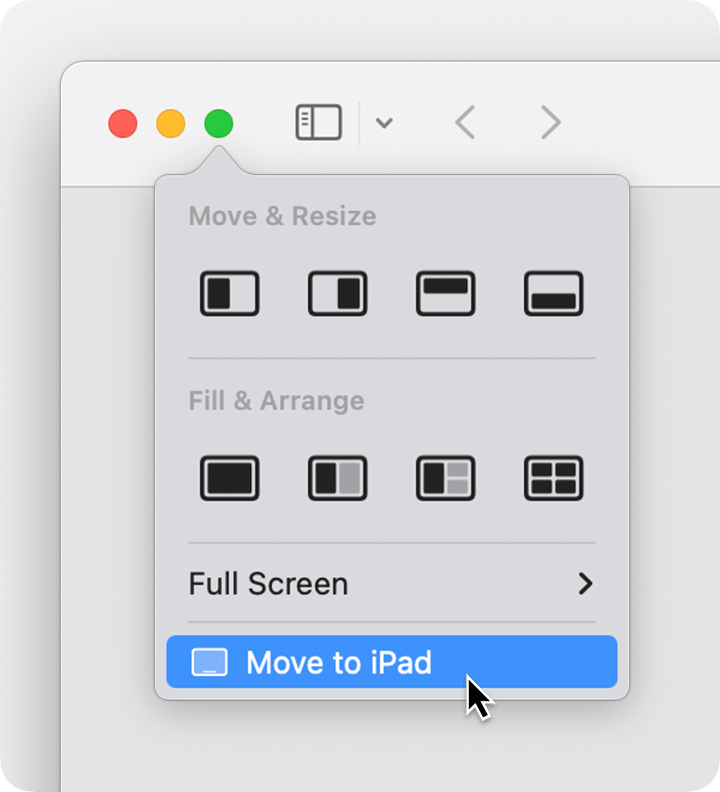This screenshot has height=792, width=720.
Task: Tile window to top half
Action: click(x=446, y=293)
